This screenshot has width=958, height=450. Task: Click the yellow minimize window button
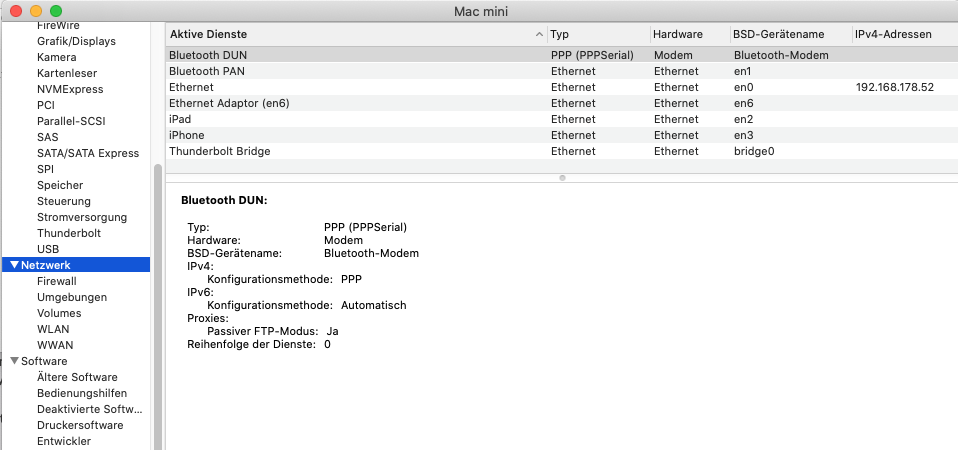click(36, 10)
